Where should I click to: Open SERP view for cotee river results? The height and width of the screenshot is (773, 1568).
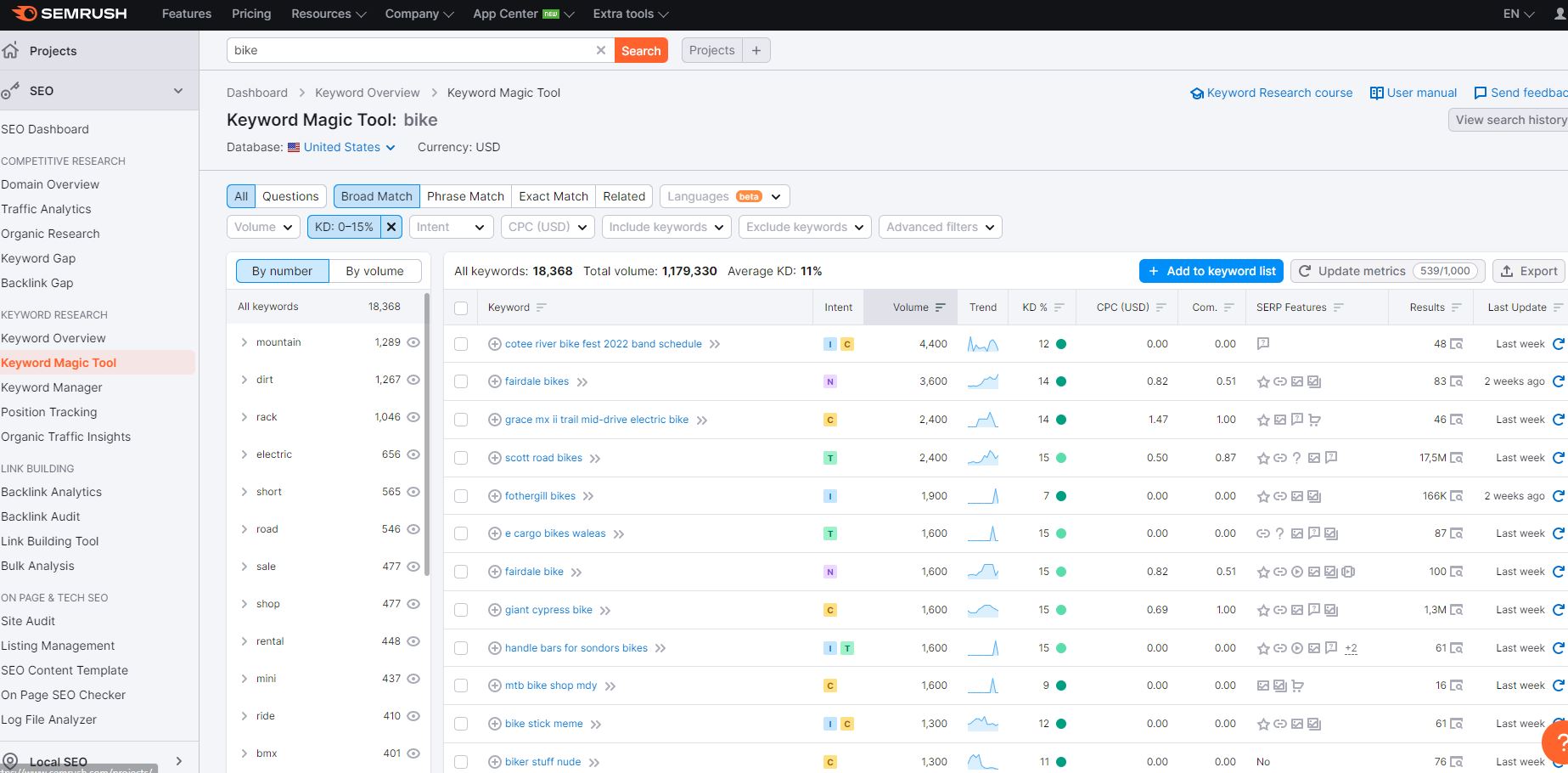[1456, 344]
